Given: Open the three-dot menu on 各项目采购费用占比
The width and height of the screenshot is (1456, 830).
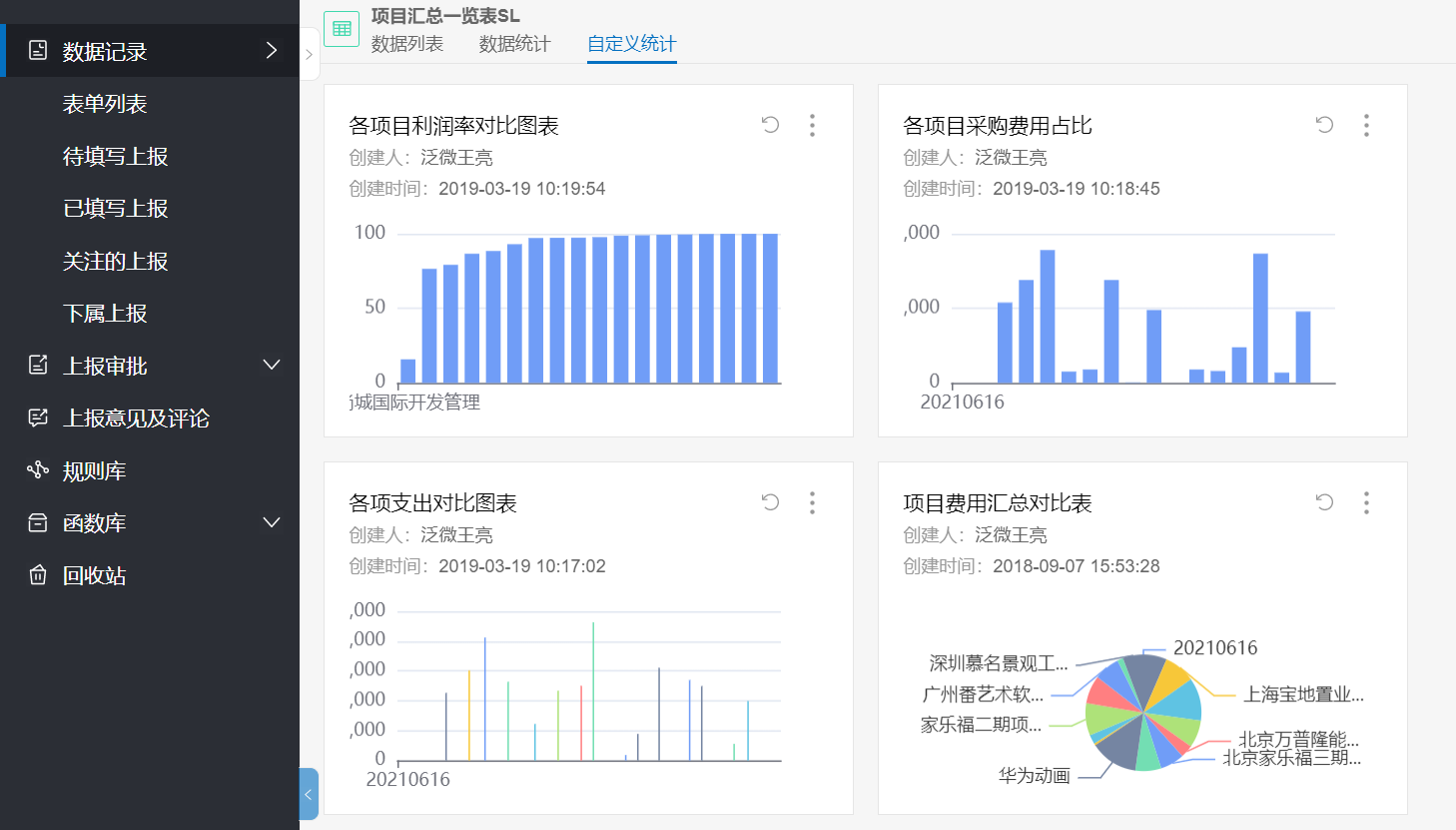Looking at the screenshot, I should pyautogui.click(x=1365, y=124).
